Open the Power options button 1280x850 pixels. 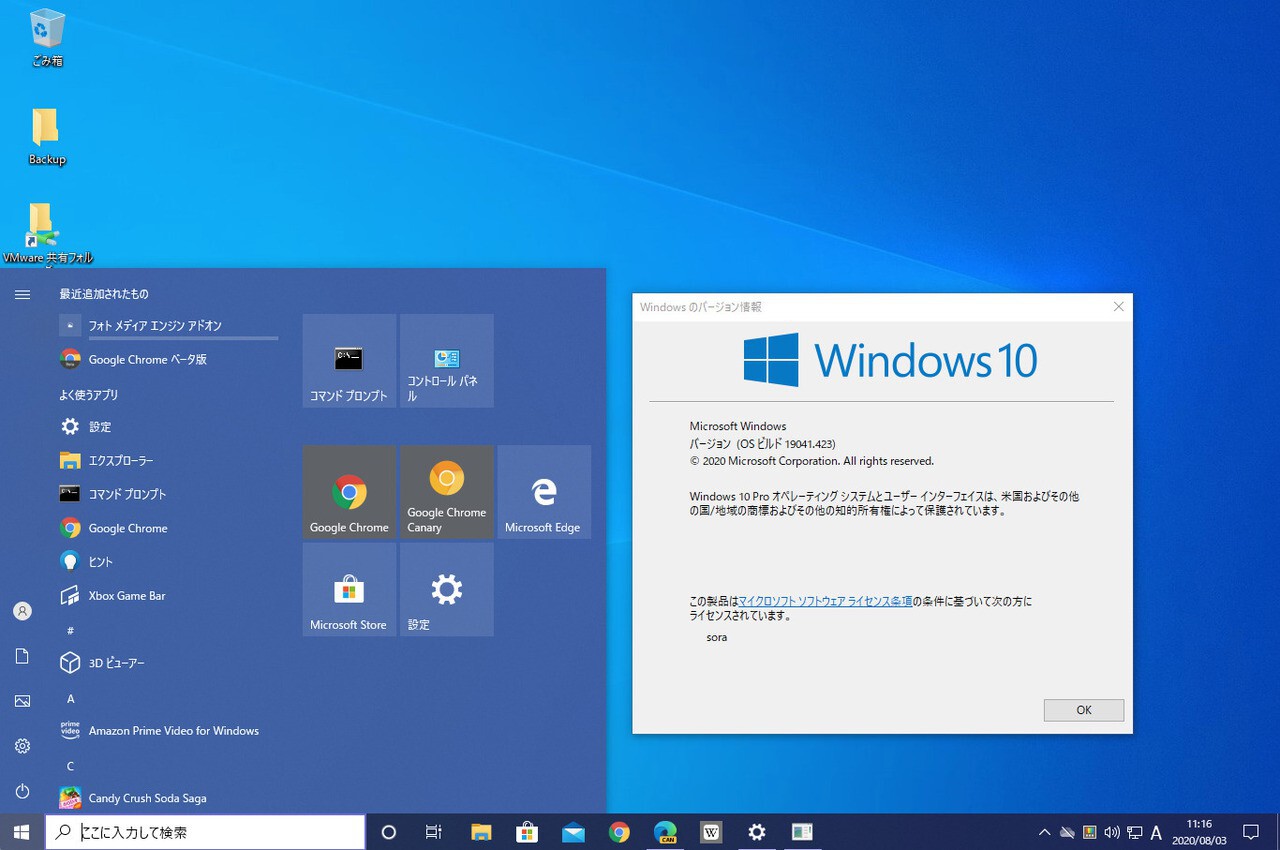pos(22,791)
